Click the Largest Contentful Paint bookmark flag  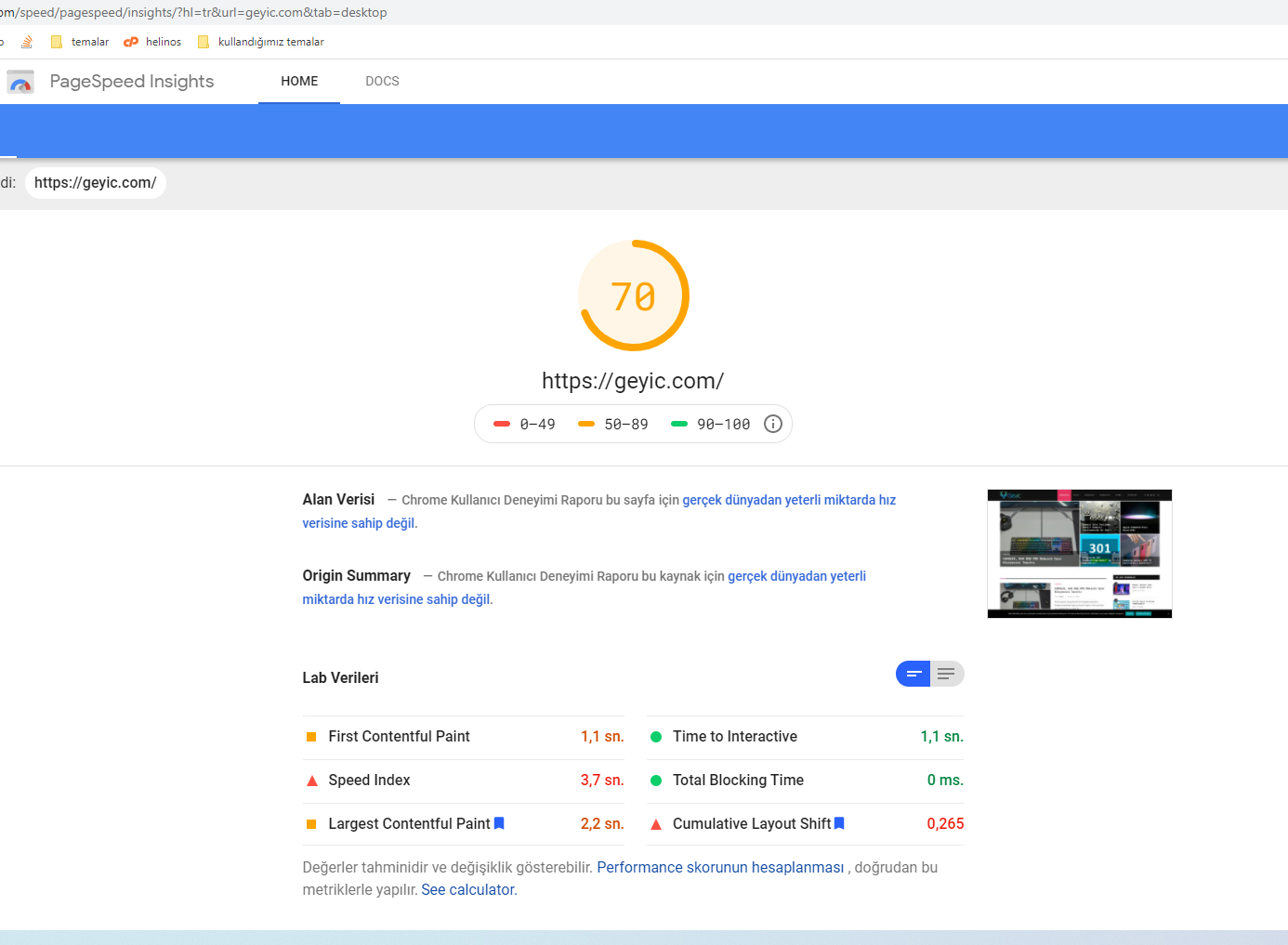coord(499,823)
